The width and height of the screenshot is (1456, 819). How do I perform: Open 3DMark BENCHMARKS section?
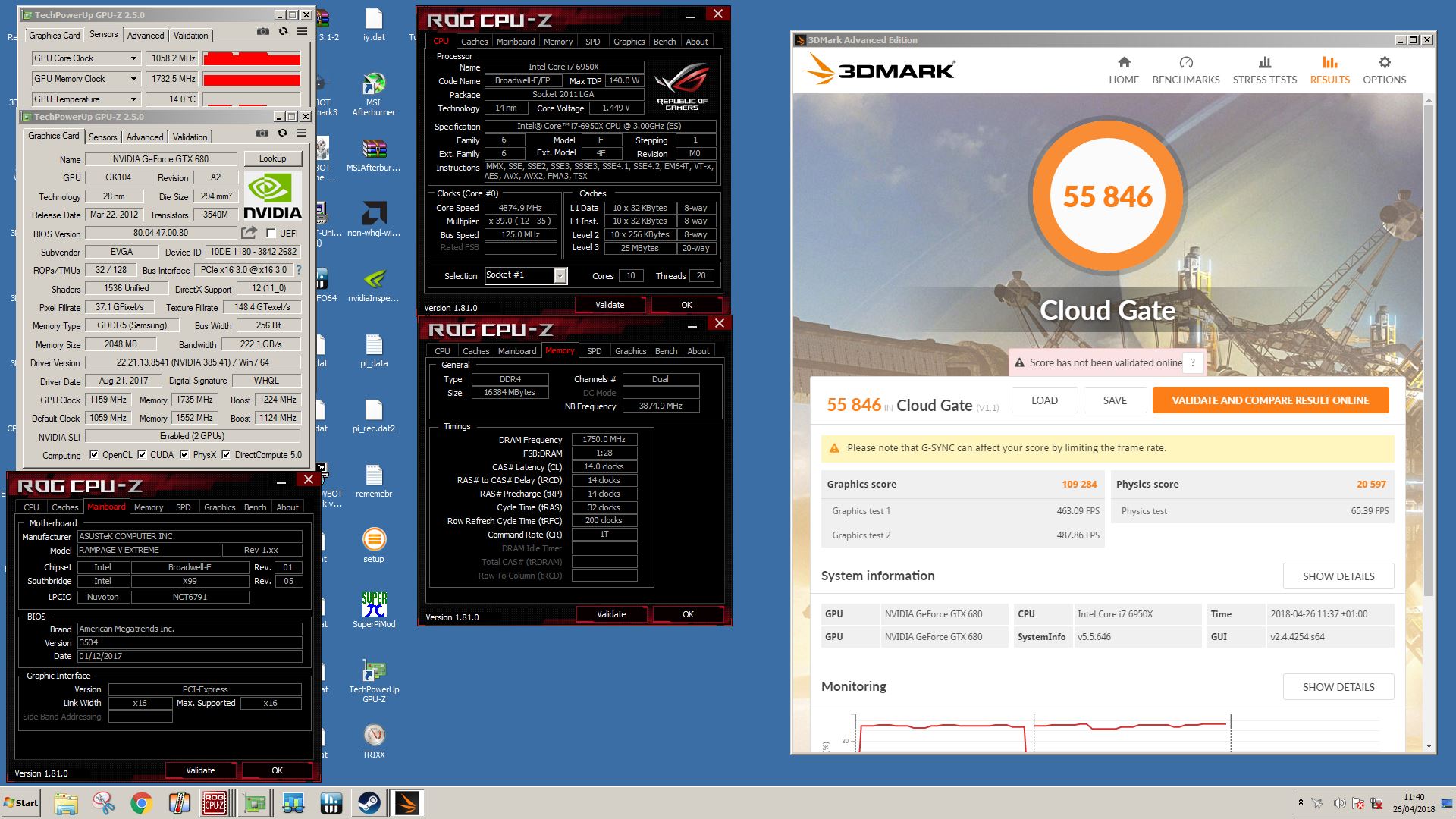(x=1186, y=71)
